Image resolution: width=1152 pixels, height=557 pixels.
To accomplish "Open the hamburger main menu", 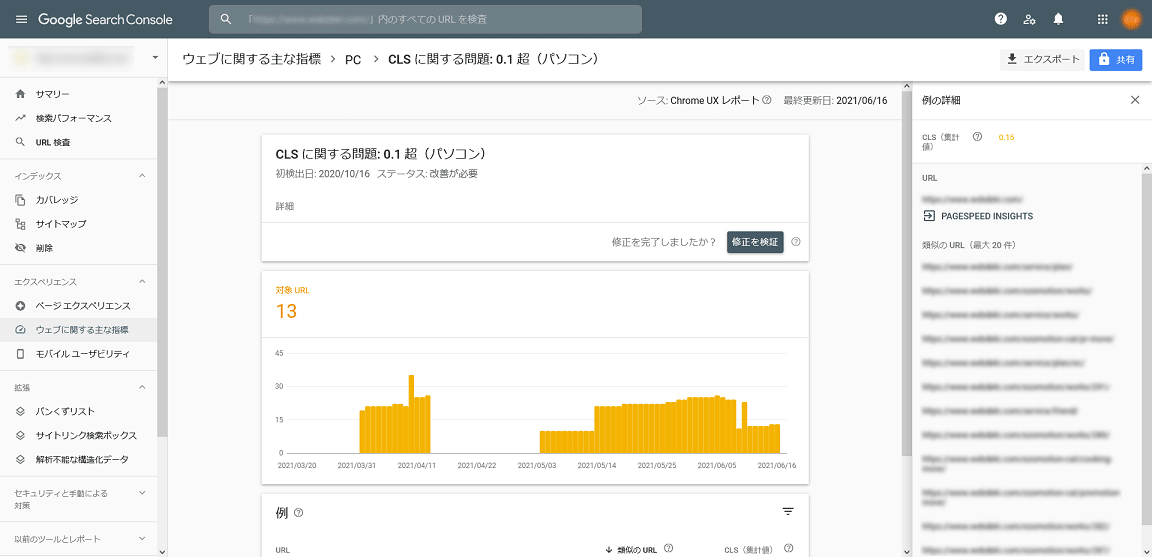I will pos(21,19).
